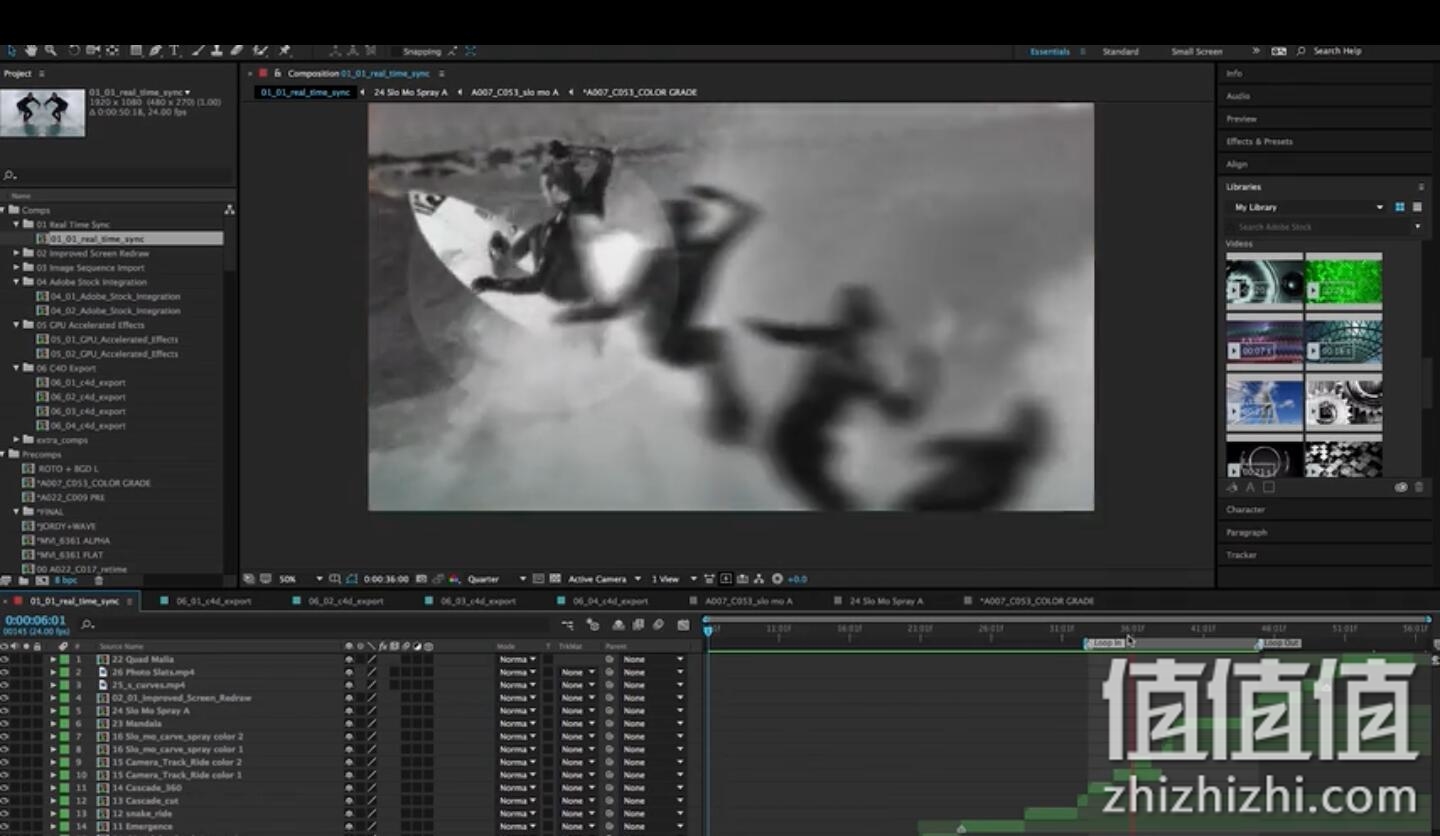Select the Selection arrow tool
Screen dimensions: 1440x836
(11, 51)
